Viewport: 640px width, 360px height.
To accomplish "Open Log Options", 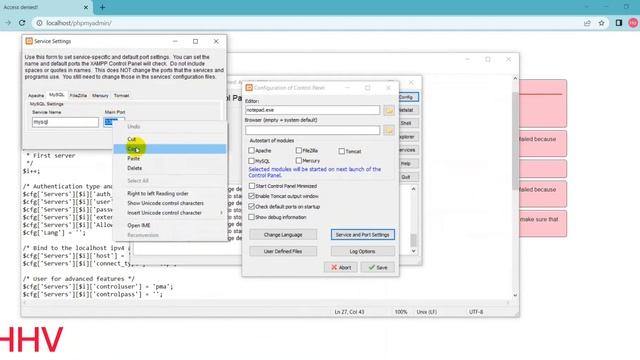I will pyautogui.click(x=362, y=251).
